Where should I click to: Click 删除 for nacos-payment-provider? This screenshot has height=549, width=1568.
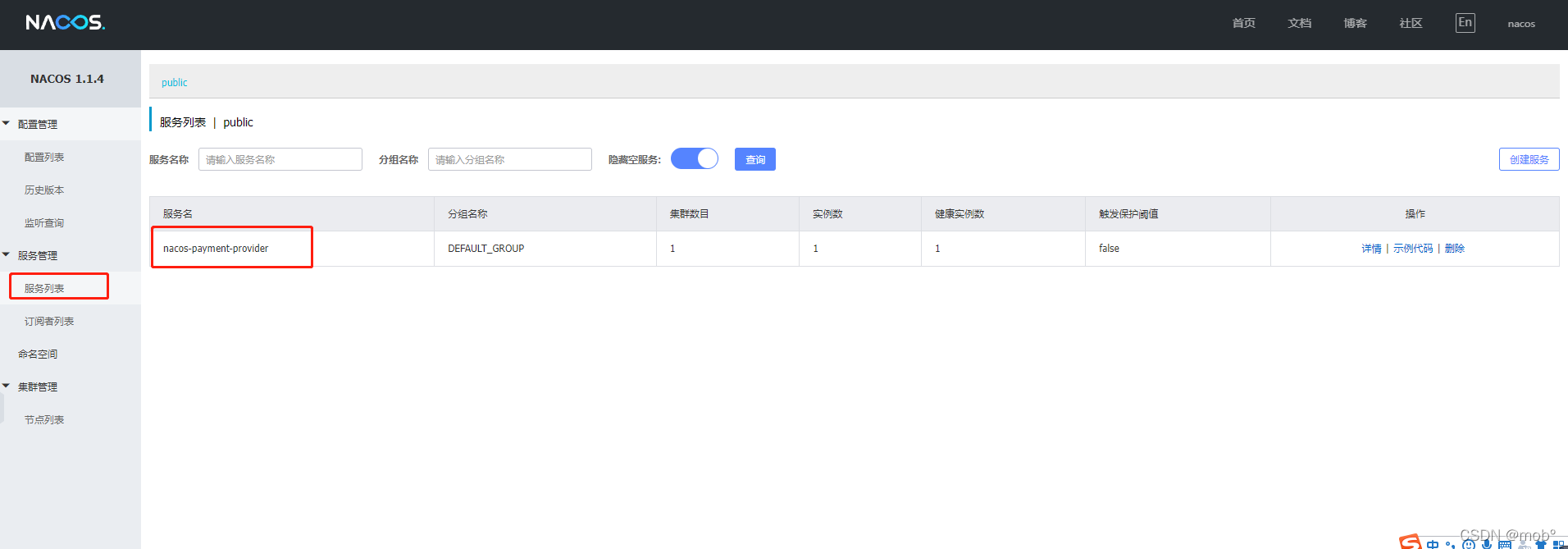click(x=1455, y=249)
